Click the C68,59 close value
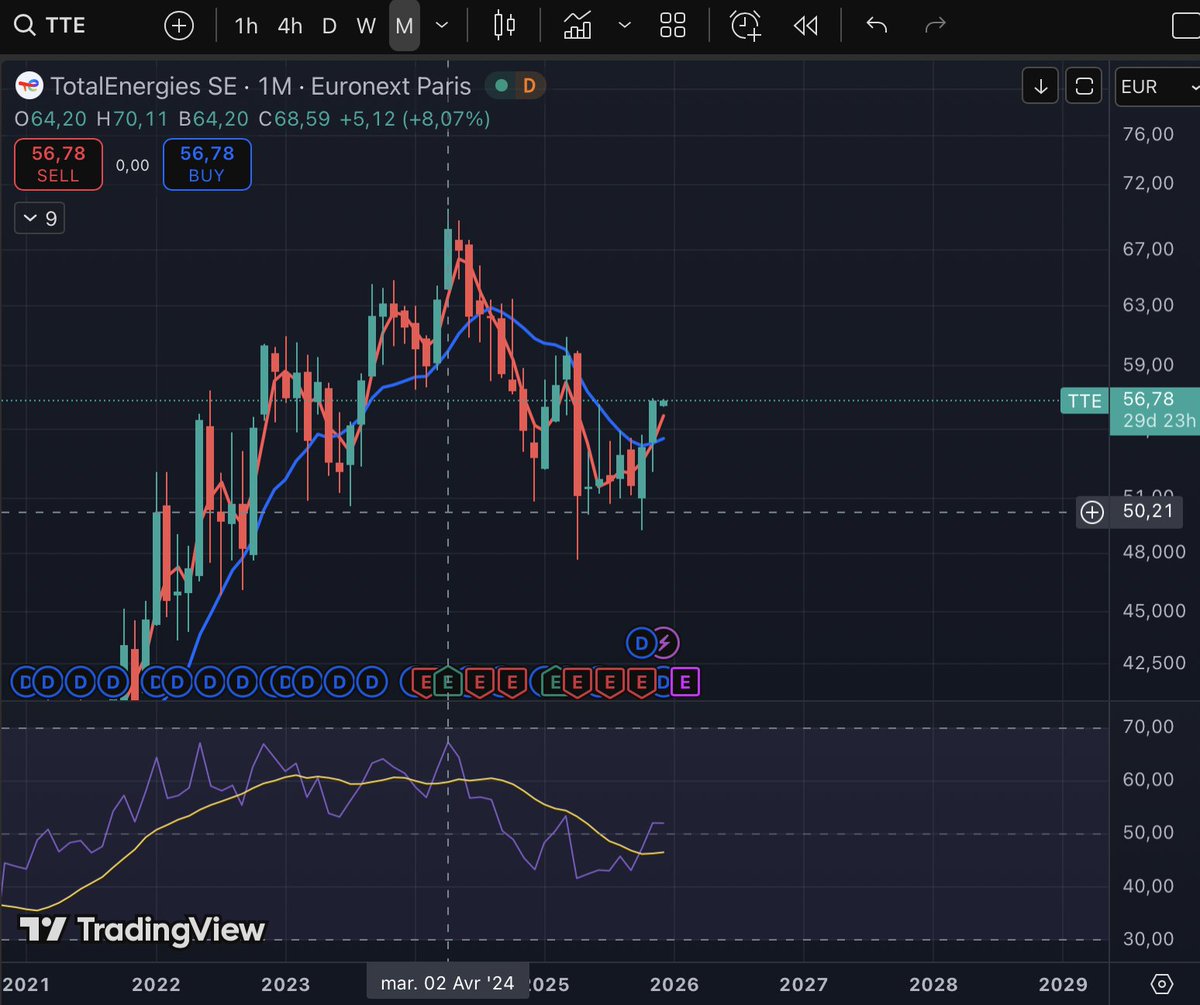Viewport: 1200px width, 1005px height. pyautogui.click(x=294, y=119)
